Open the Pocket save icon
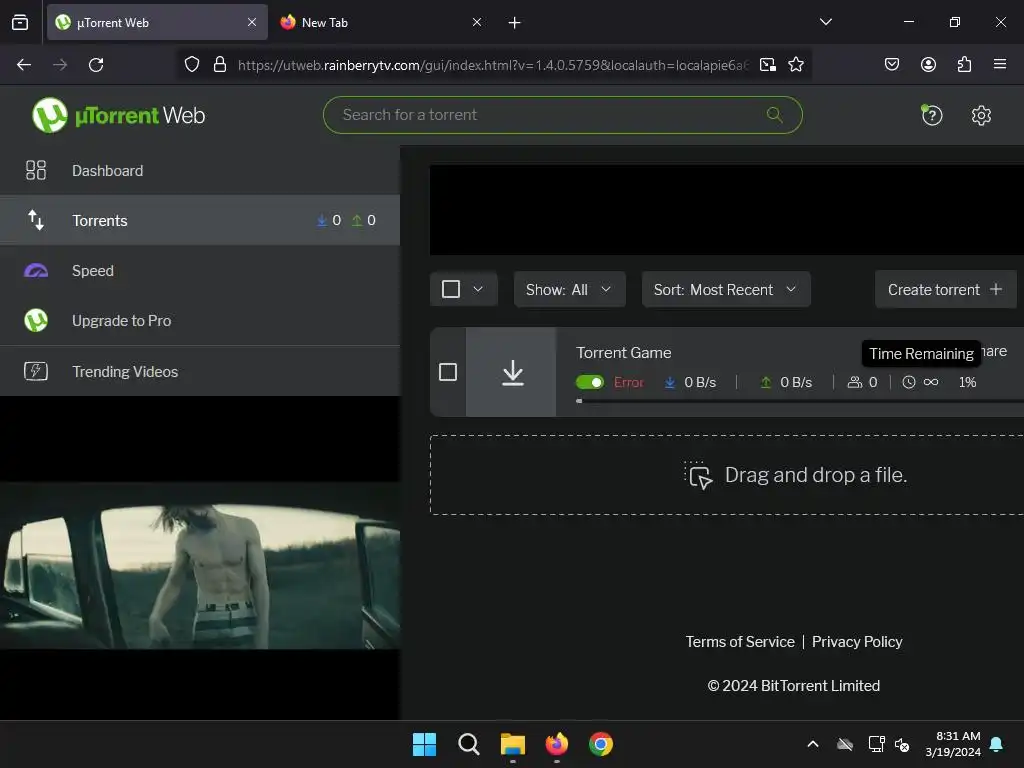 pyautogui.click(x=891, y=64)
